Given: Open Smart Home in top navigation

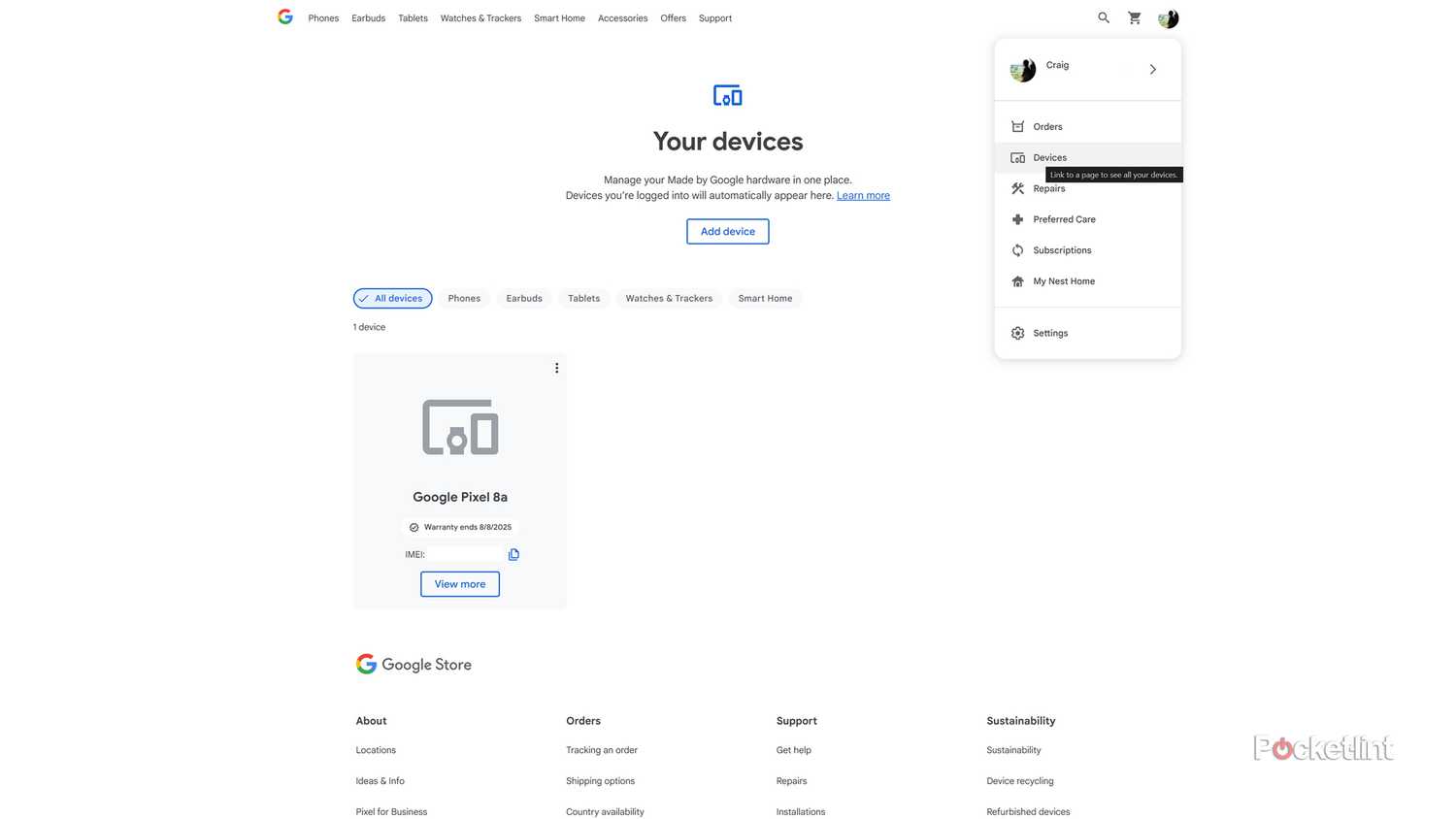Looking at the screenshot, I should click(x=559, y=18).
